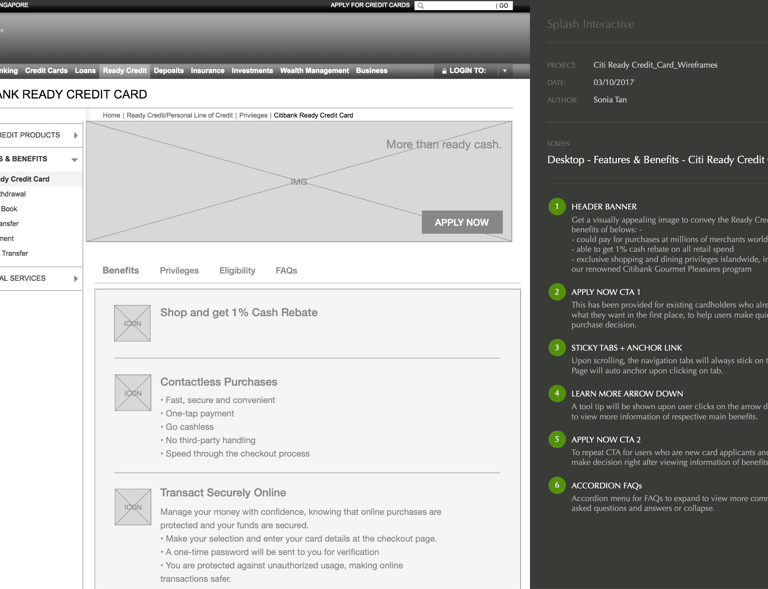Open the Credit Cards nav menu
The image size is (768, 589).
[x=46, y=71]
